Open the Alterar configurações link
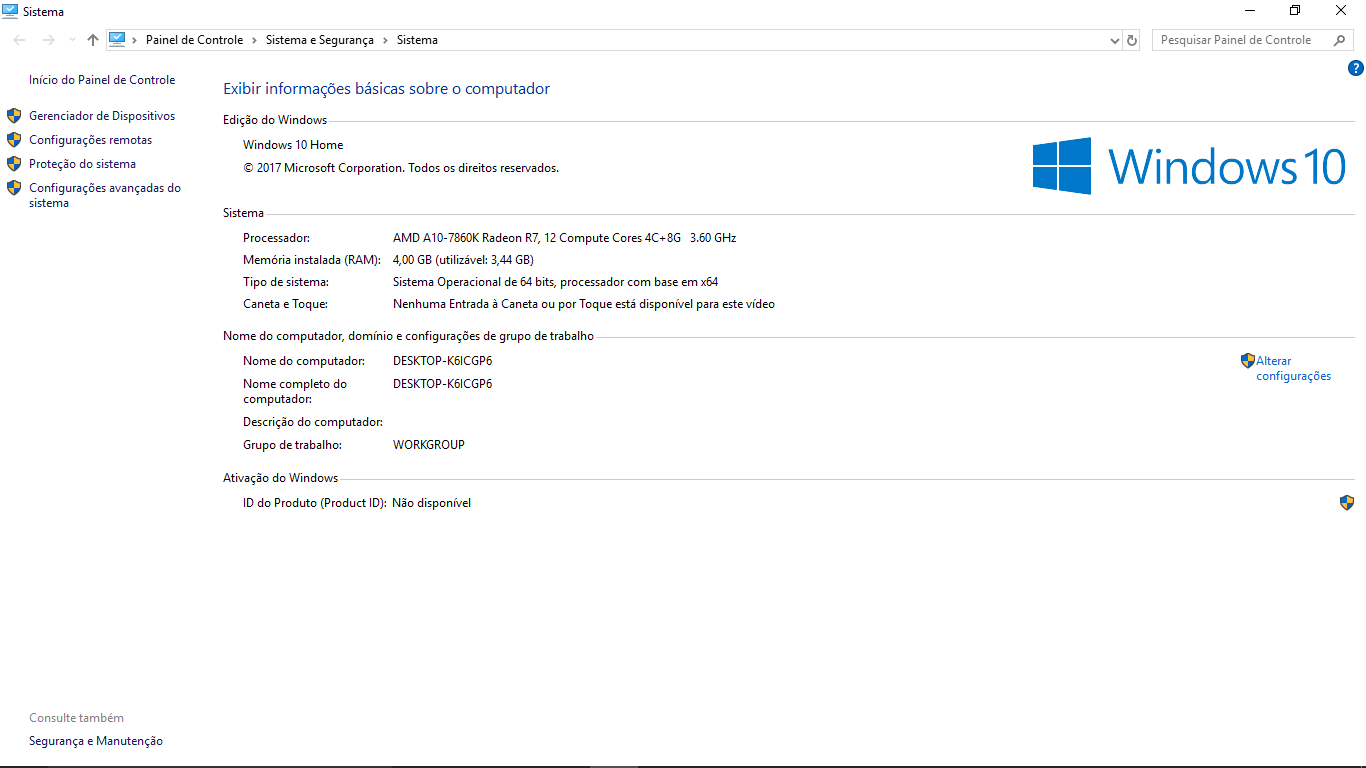 click(1293, 368)
